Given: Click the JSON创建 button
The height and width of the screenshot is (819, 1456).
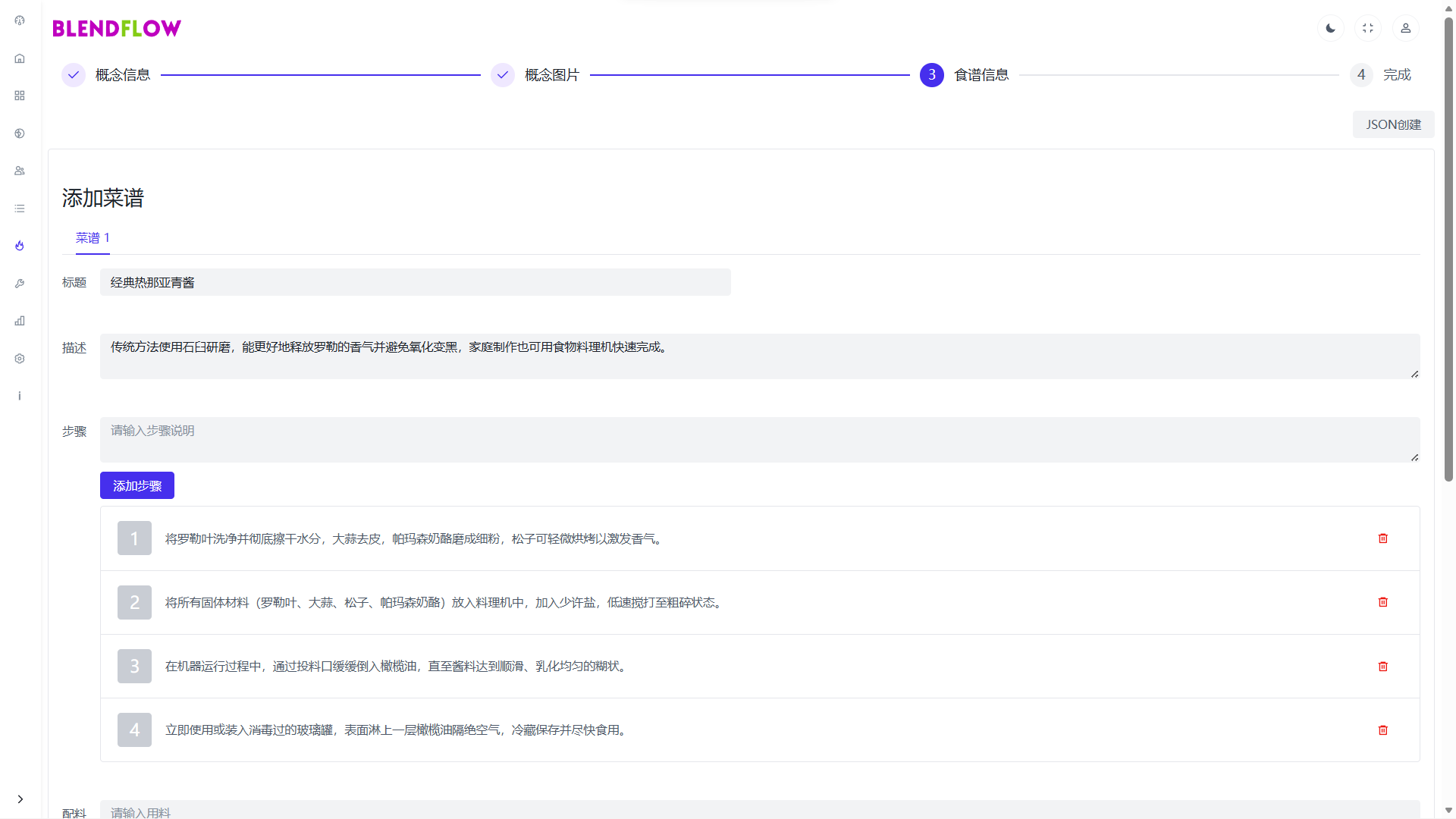Looking at the screenshot, I should point(1393,124).
